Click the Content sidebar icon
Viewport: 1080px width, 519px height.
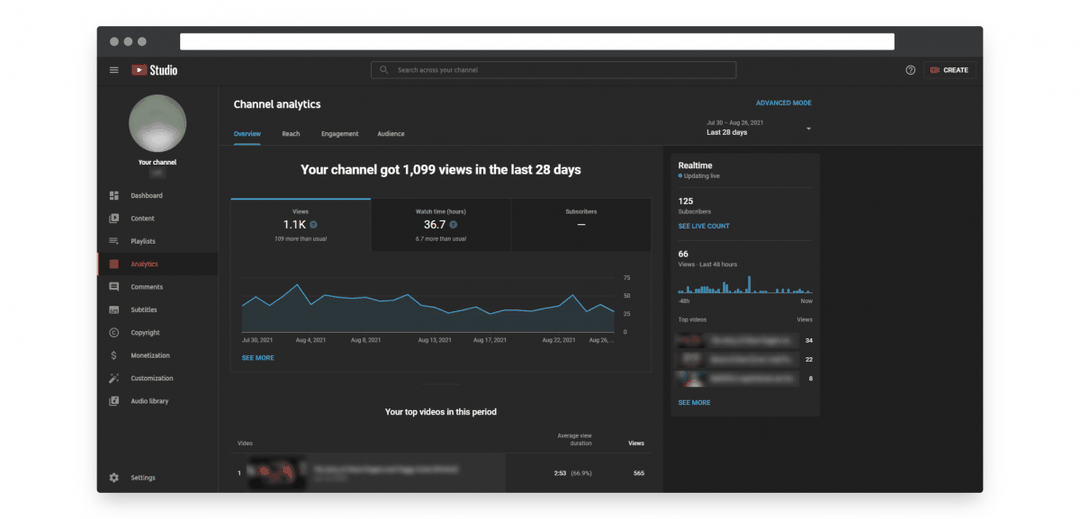click(114, 218)
